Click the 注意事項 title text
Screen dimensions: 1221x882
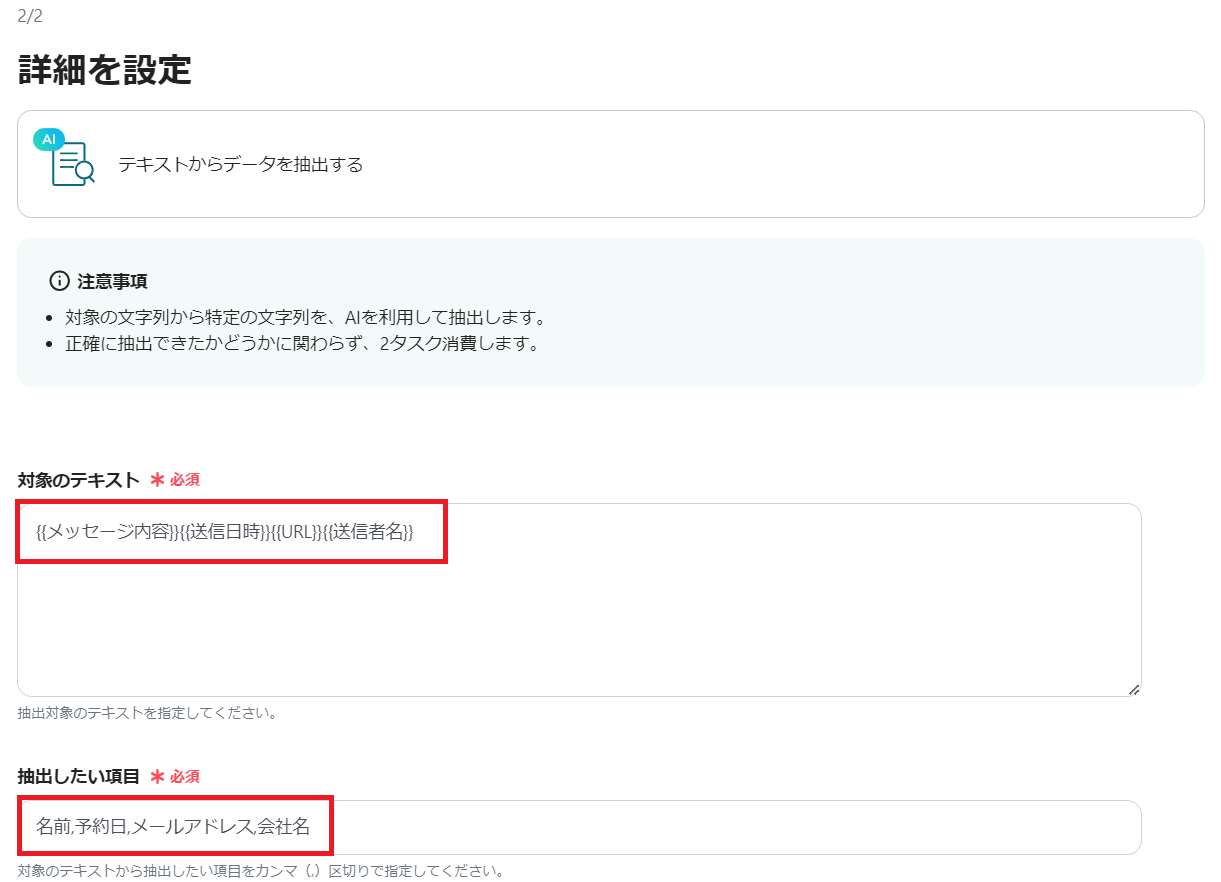coord(113,282)
